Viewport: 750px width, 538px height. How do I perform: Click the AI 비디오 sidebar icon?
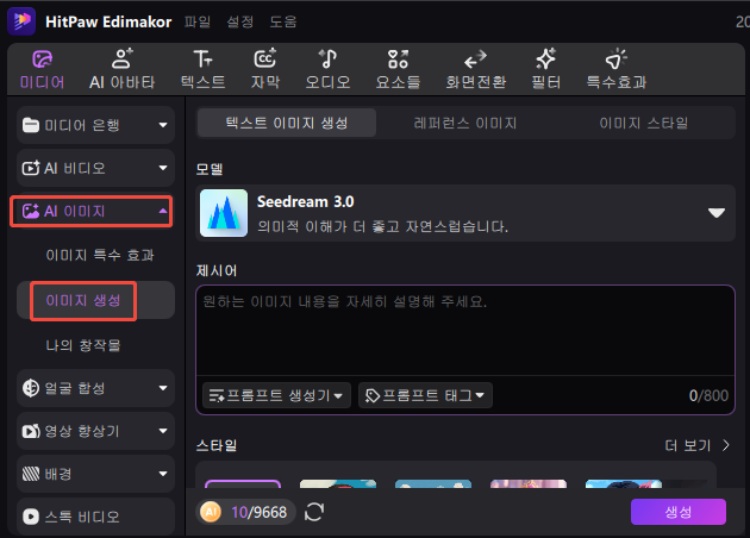point(31,168)
